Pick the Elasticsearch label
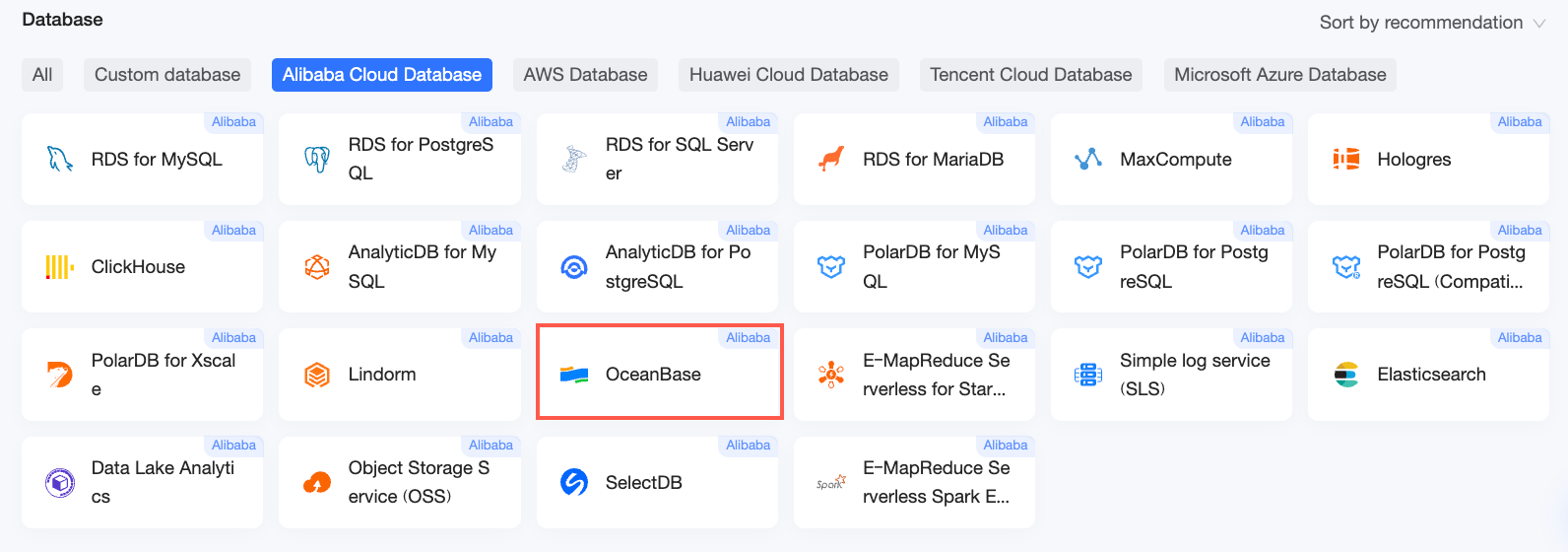The height and width of the screenshot is (552, 1568). (x=1432, y=375)
